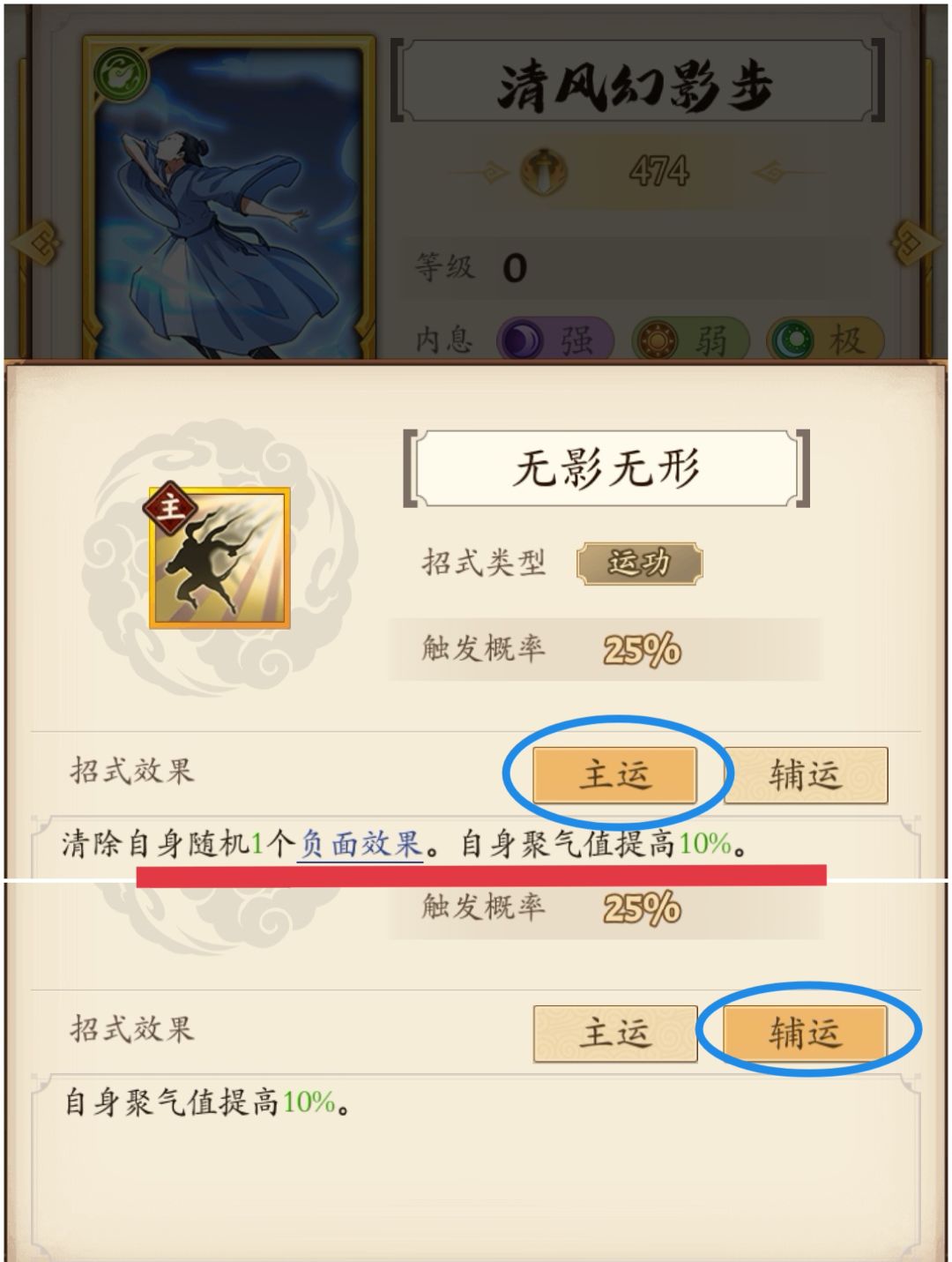Viewport: 952px width, 1262px height.
Task: Click the green emblem on card corner
Action: (x=121, y=72)
